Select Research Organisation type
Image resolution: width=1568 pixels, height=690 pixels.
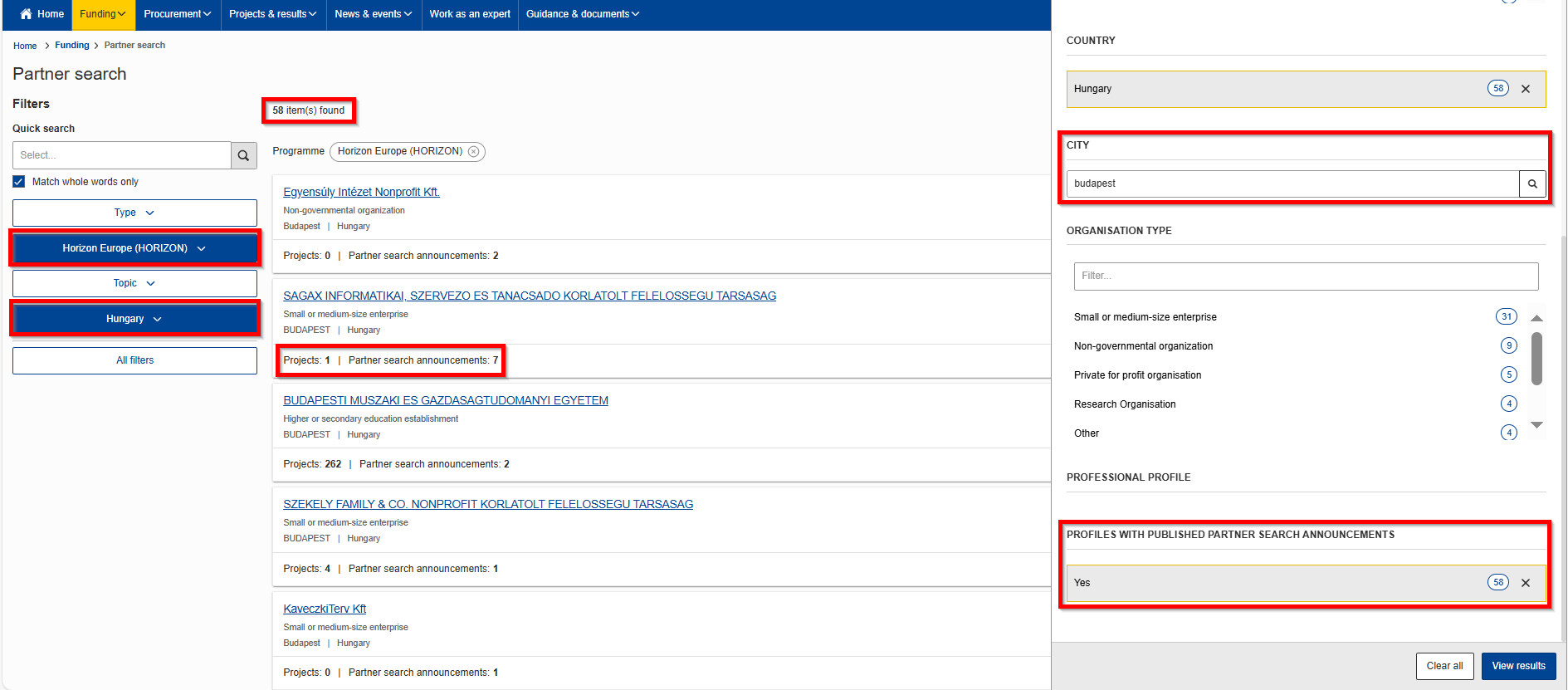coord(1125,404)
